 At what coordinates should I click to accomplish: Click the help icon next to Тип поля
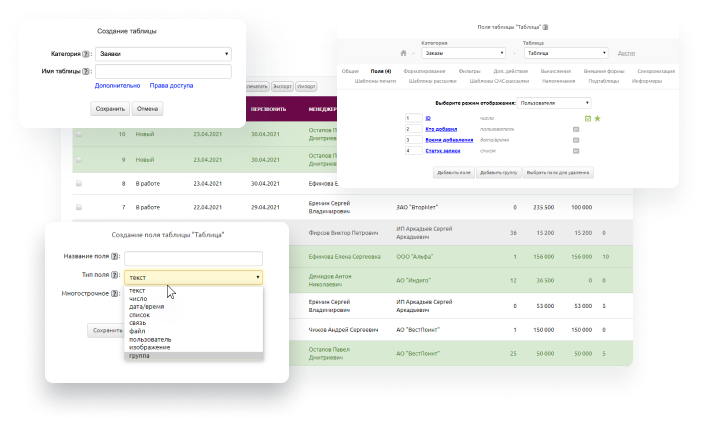click(x=116, y=276)
